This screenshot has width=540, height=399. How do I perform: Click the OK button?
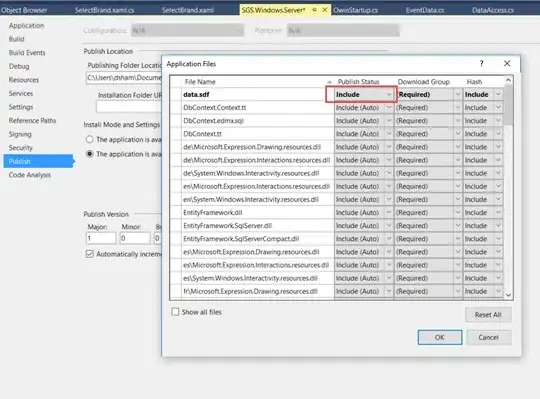pyautogui.click(x=440, y=337)
